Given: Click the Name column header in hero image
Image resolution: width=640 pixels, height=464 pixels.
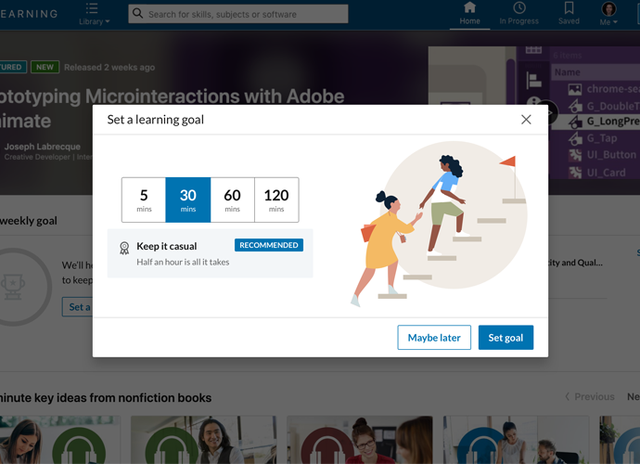Looking at the screenshot, I should (x=567, y=73).
